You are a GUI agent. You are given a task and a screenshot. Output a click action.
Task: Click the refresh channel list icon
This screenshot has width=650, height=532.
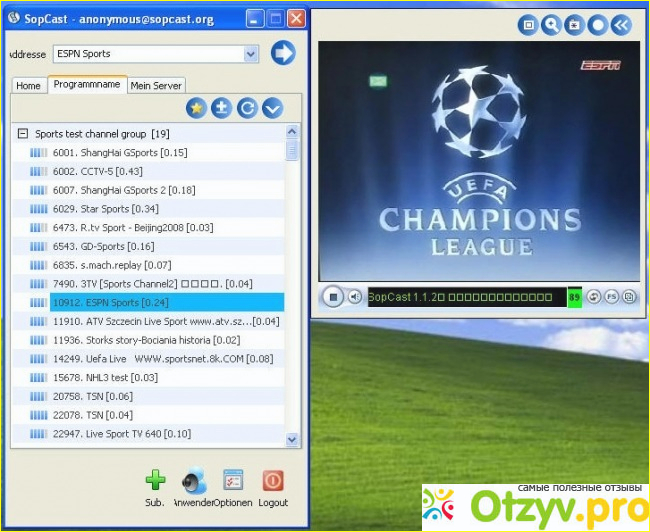tap(247, 108)
